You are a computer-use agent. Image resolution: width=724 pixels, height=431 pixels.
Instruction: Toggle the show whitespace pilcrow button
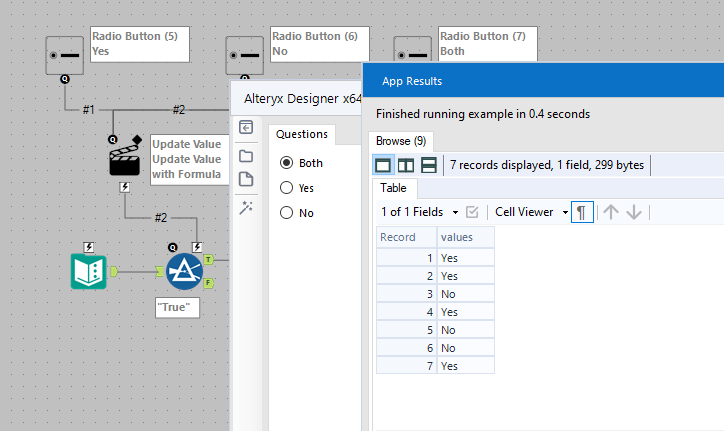pyautogui.click(x=582, y=212)
